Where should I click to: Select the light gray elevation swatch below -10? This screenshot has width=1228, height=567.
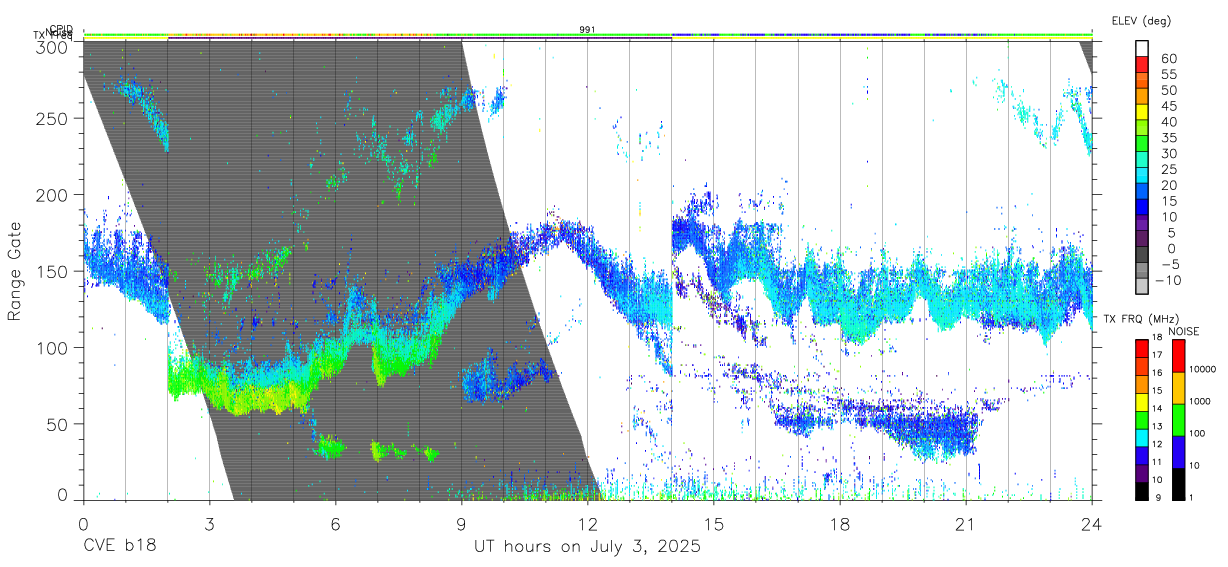[x=1143, y=288]
